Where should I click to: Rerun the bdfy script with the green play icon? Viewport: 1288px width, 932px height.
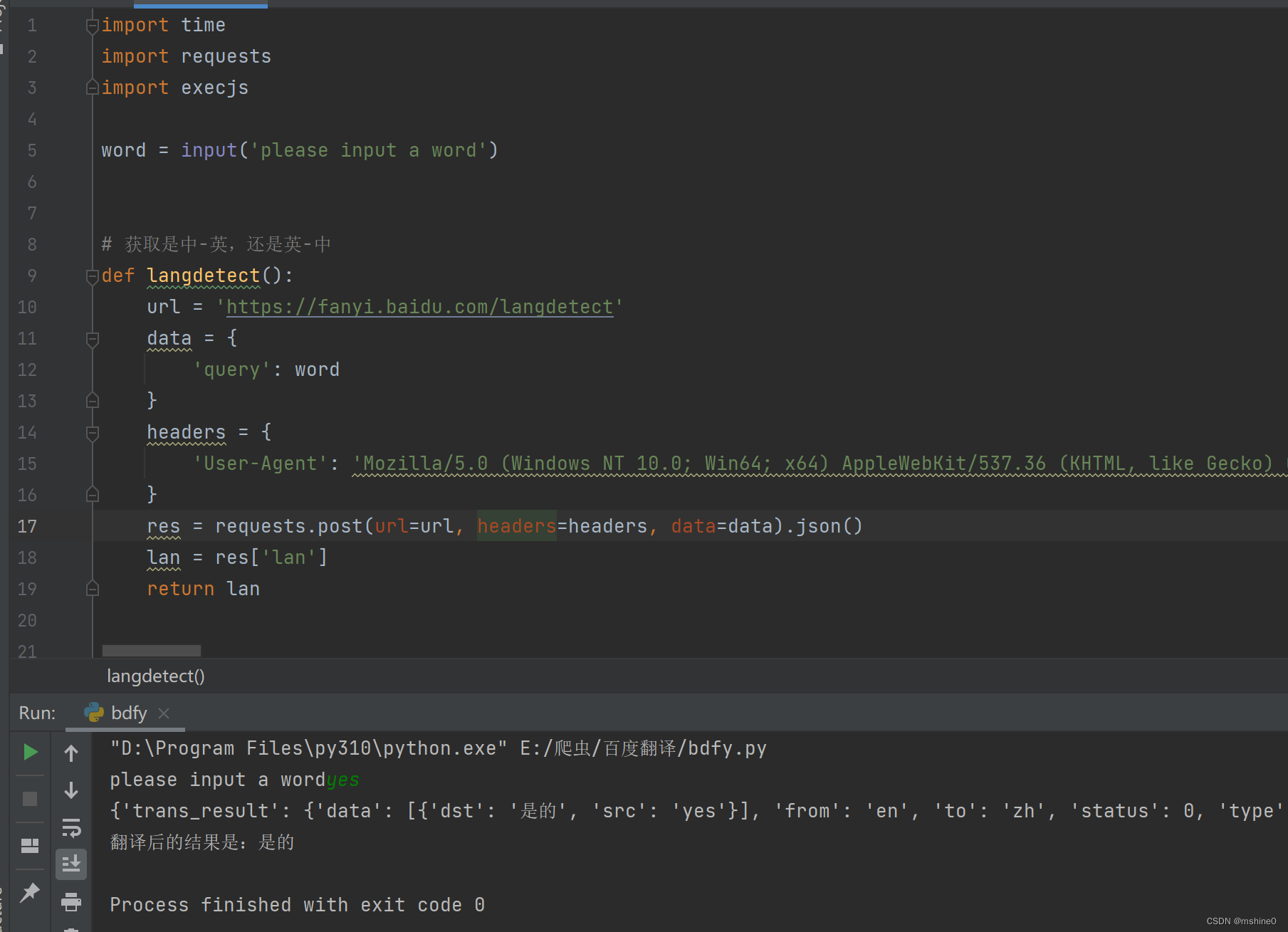pos(30,752)
